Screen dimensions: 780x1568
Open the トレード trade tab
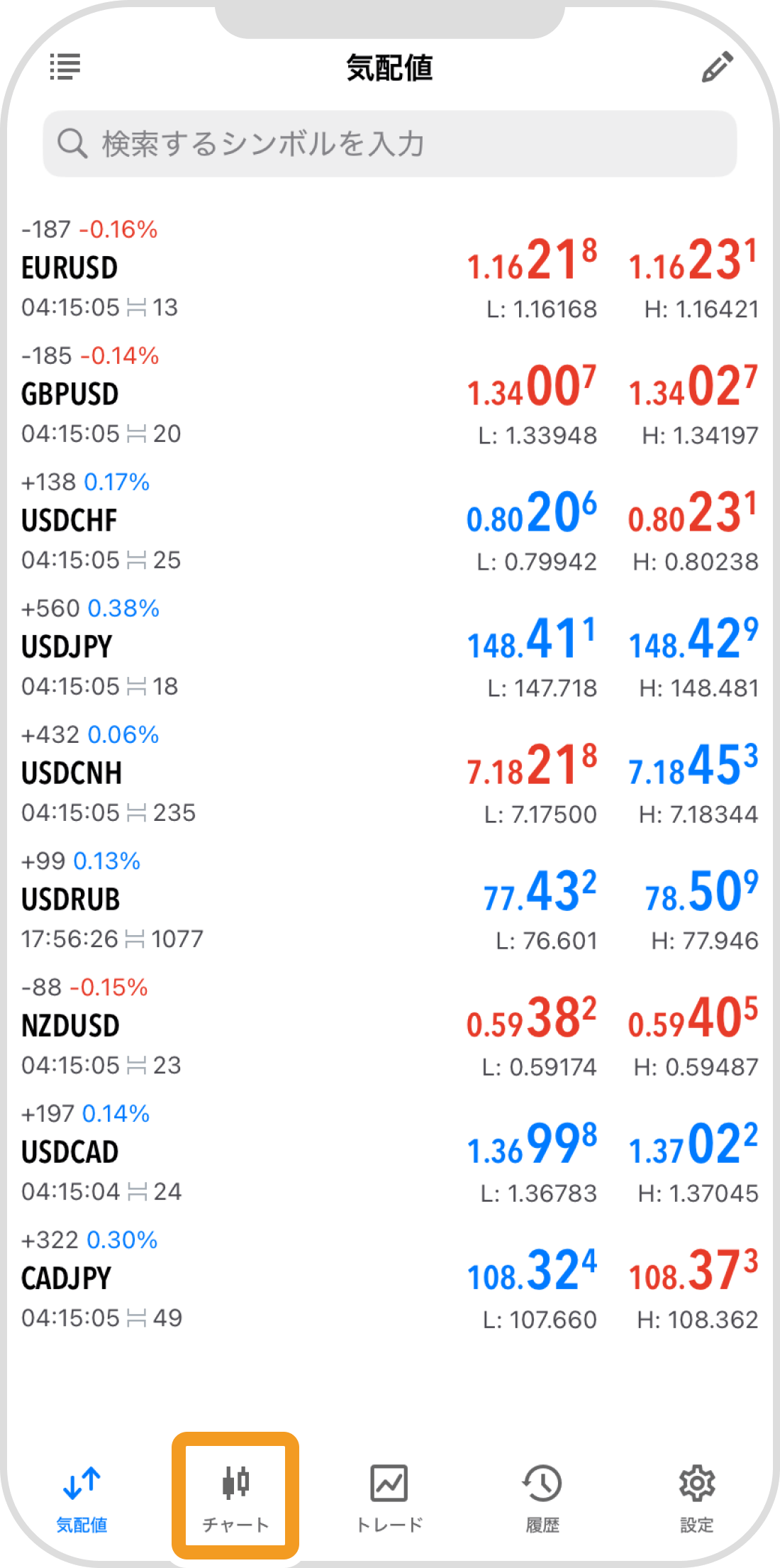point(389,1496)
